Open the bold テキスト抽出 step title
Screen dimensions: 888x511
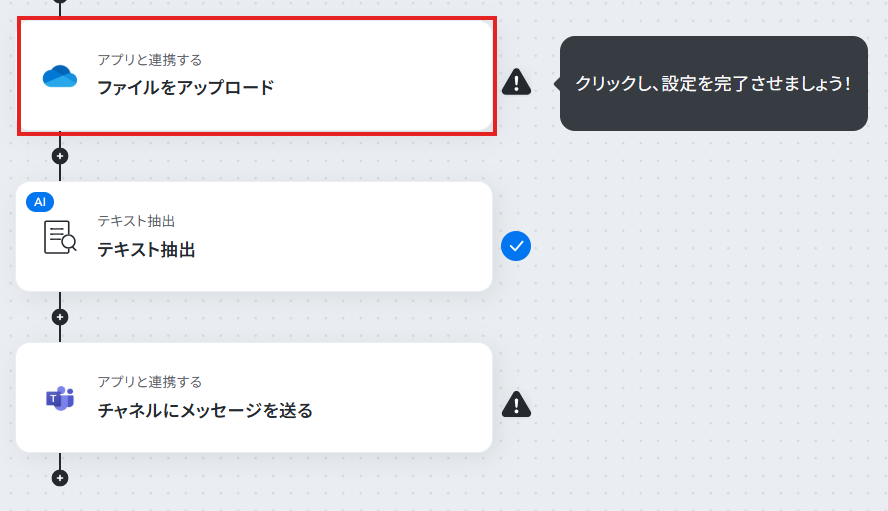146,249
